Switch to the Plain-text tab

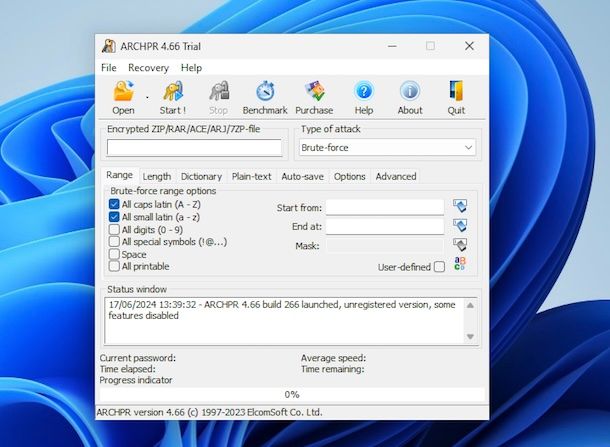251,177
